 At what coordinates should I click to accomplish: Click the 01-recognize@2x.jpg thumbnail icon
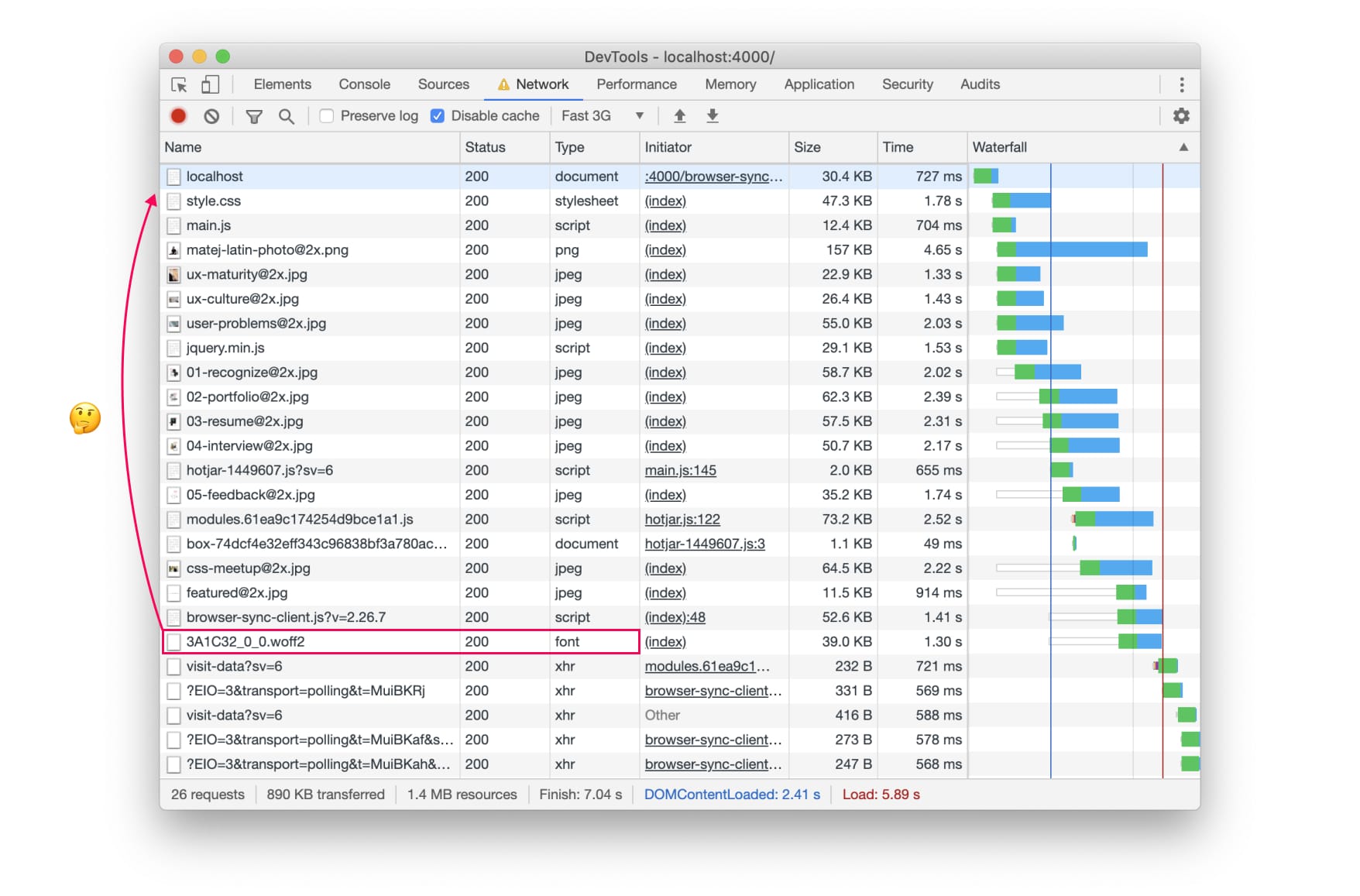173,372
